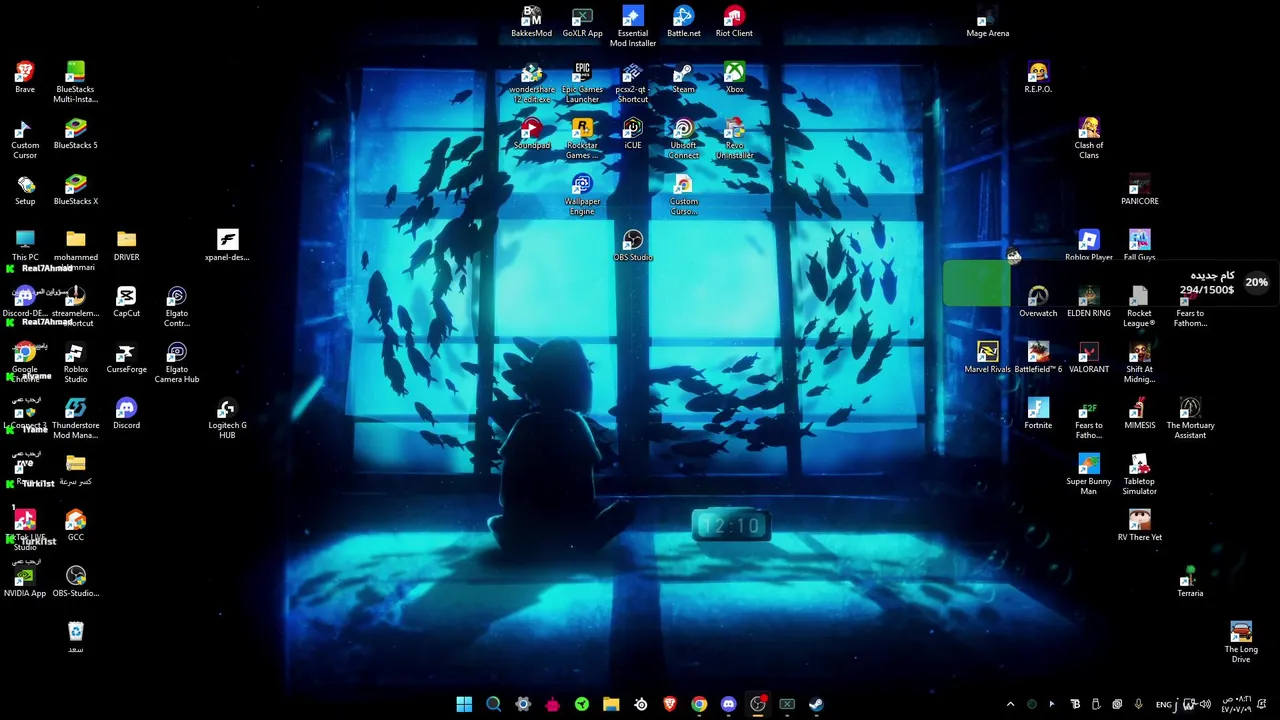Screen dimensions: 1280x720
Task: Open the BakkesMod desktop shortcut
Action: [x=531, y=22]
